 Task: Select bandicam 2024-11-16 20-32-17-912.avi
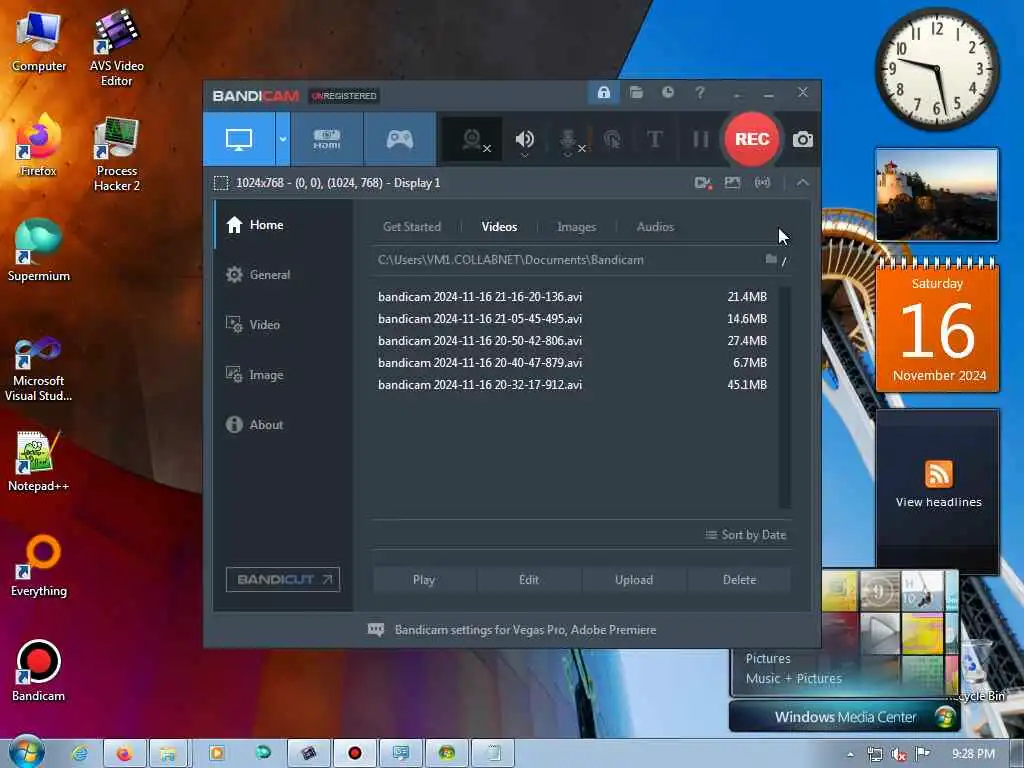(572, 385)
